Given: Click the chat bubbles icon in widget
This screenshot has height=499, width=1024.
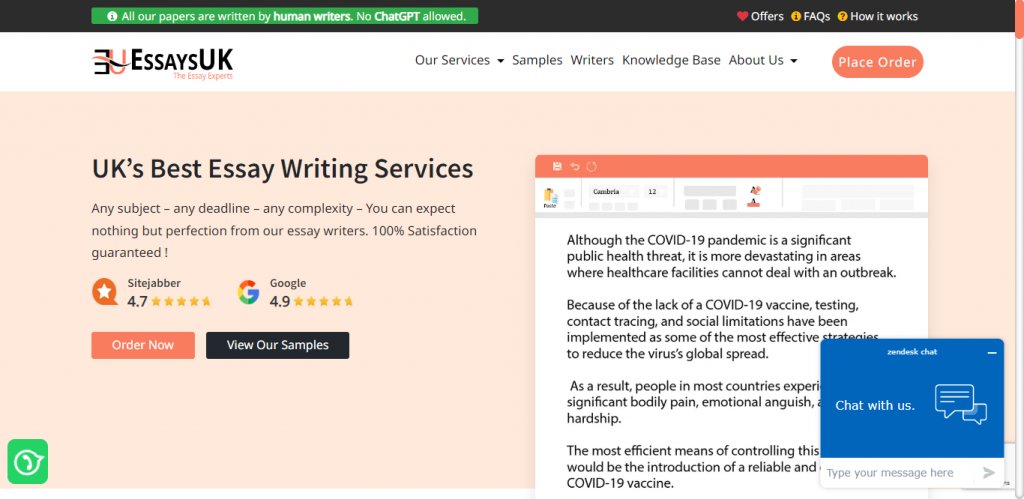Looking at the screenshot, I should (x=961, y=404).
